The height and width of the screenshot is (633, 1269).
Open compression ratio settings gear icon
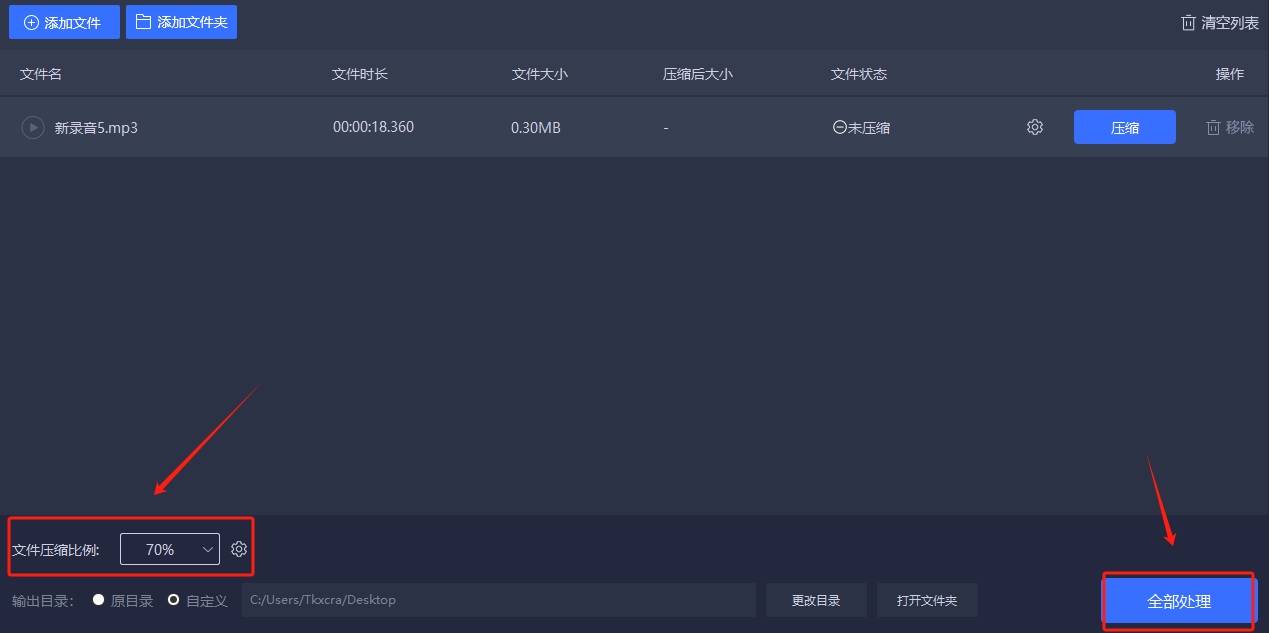click(239, 549)
